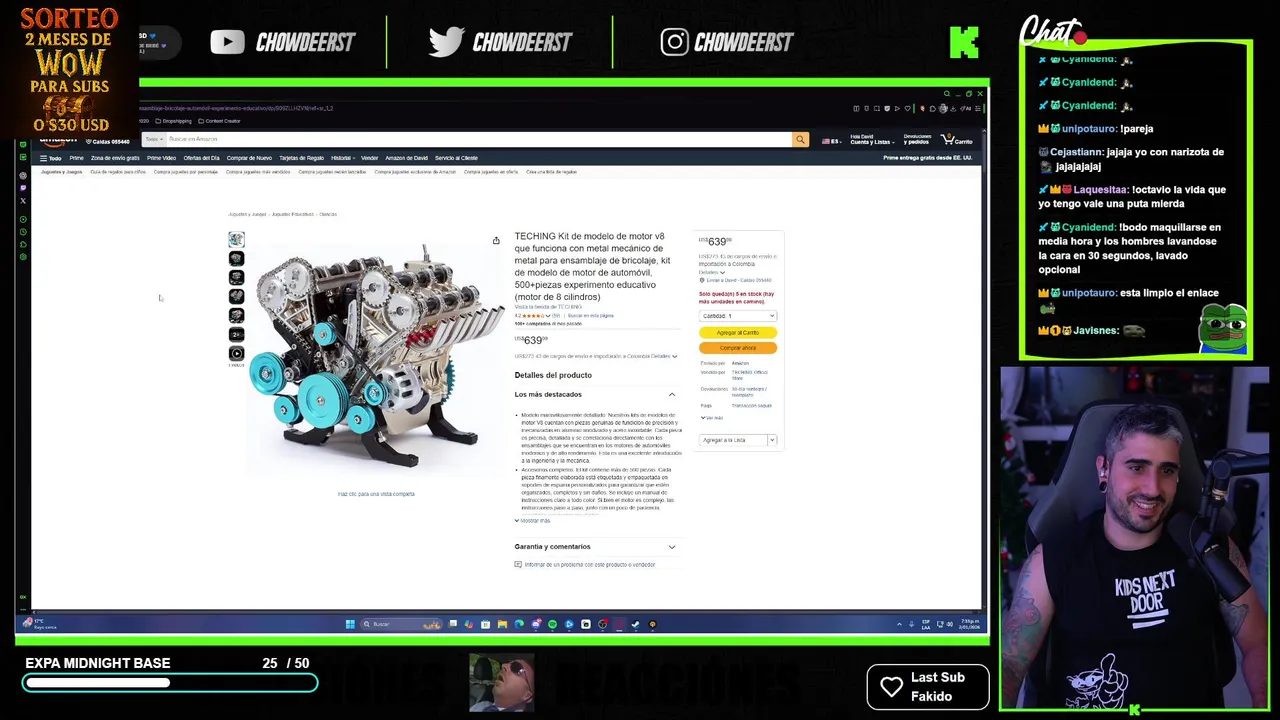Click the browser address bar URL
Screen dimensions: 1280x720
tap(235, 108)
